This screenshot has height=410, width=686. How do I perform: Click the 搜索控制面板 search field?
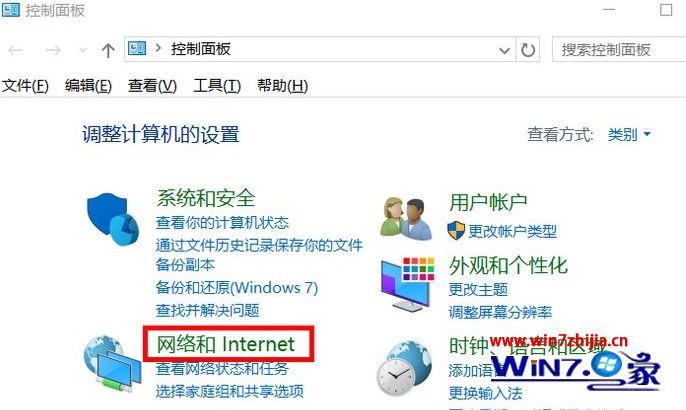coord(619,49)
